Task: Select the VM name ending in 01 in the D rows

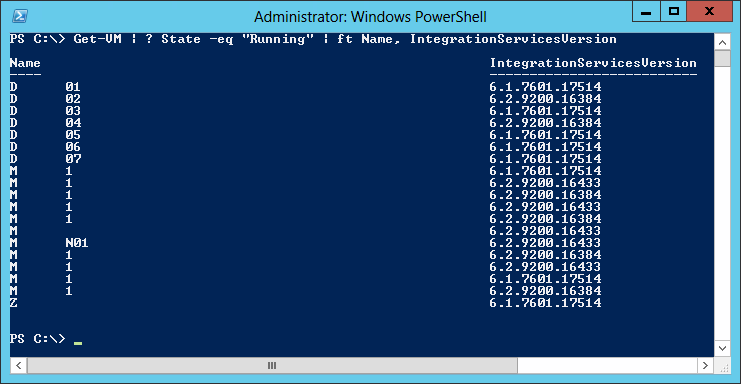Action: pyautogui.click(x=45, y=87)
